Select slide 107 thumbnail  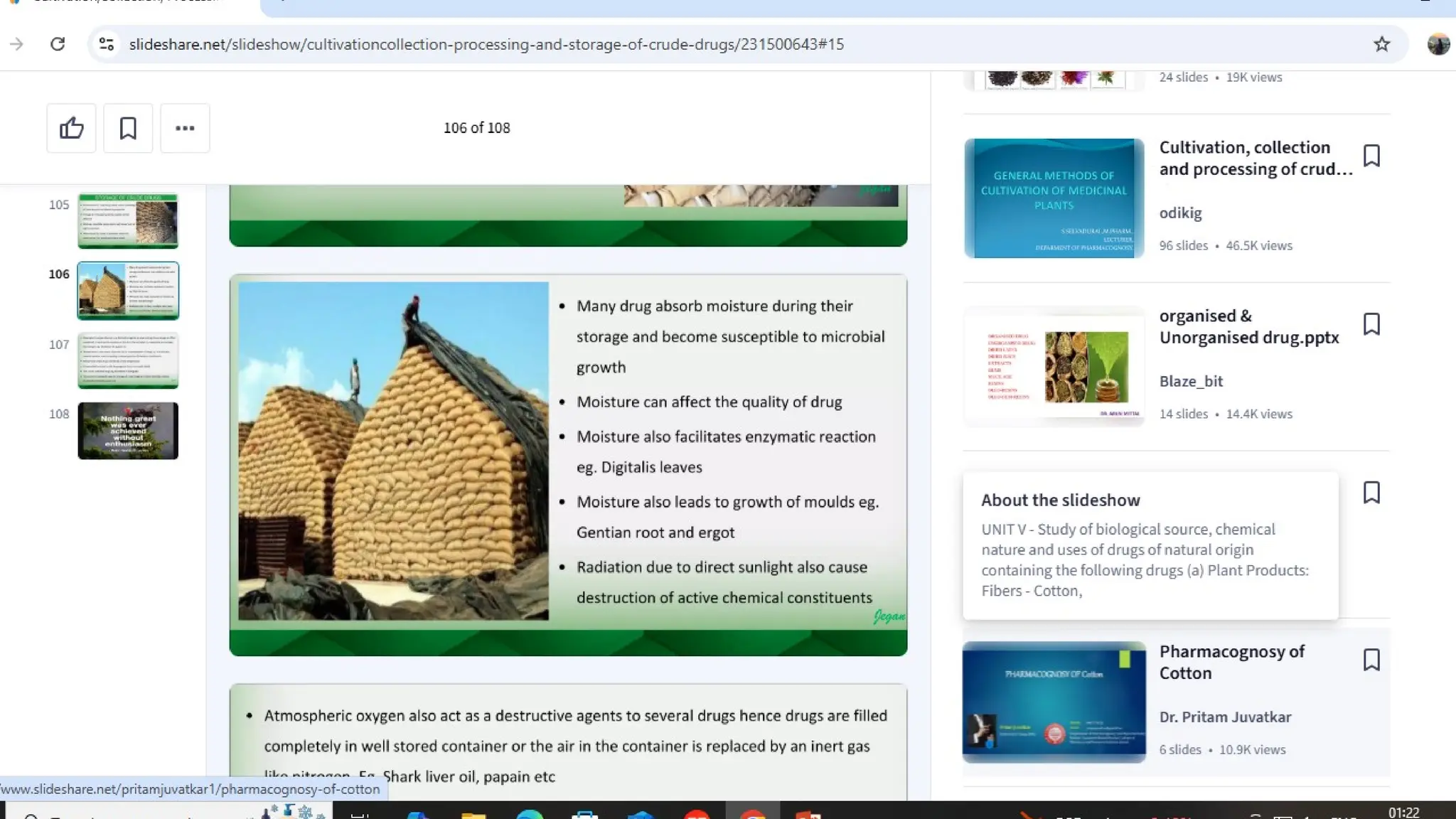point(128,360)
